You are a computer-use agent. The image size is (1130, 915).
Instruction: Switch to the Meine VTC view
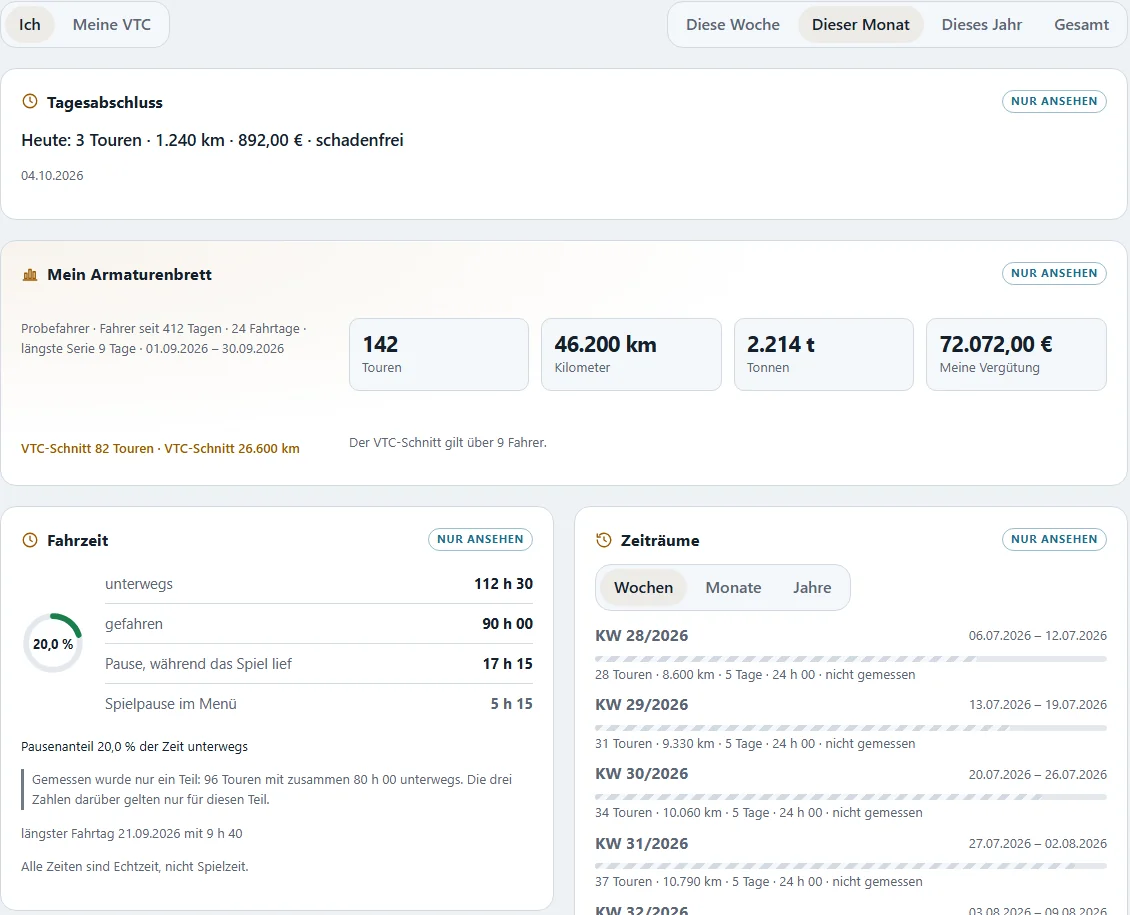(112, 24)
